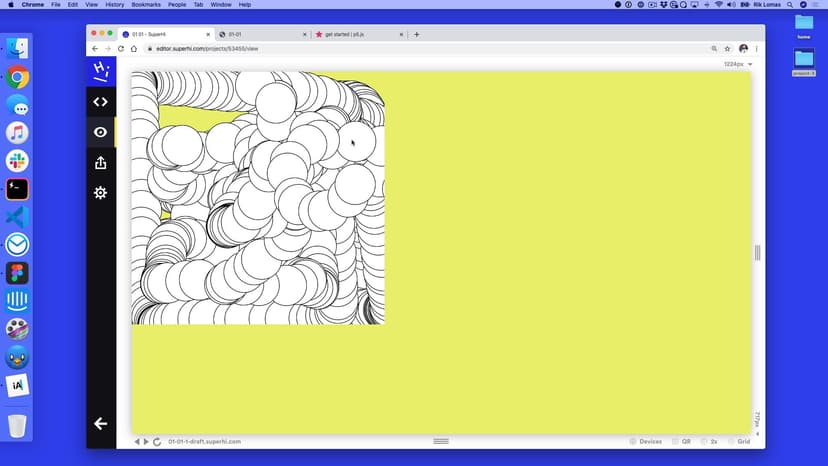Grab the preview width resize handle
828x466 pixels.
(x=757, y=253)
